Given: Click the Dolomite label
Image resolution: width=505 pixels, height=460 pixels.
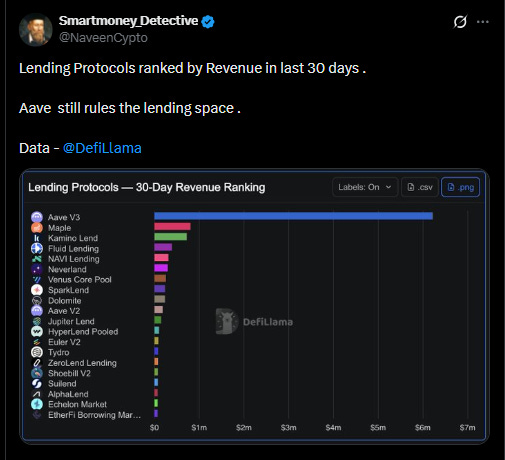Looking at the screenshot, I should click(x=65, y=301).
